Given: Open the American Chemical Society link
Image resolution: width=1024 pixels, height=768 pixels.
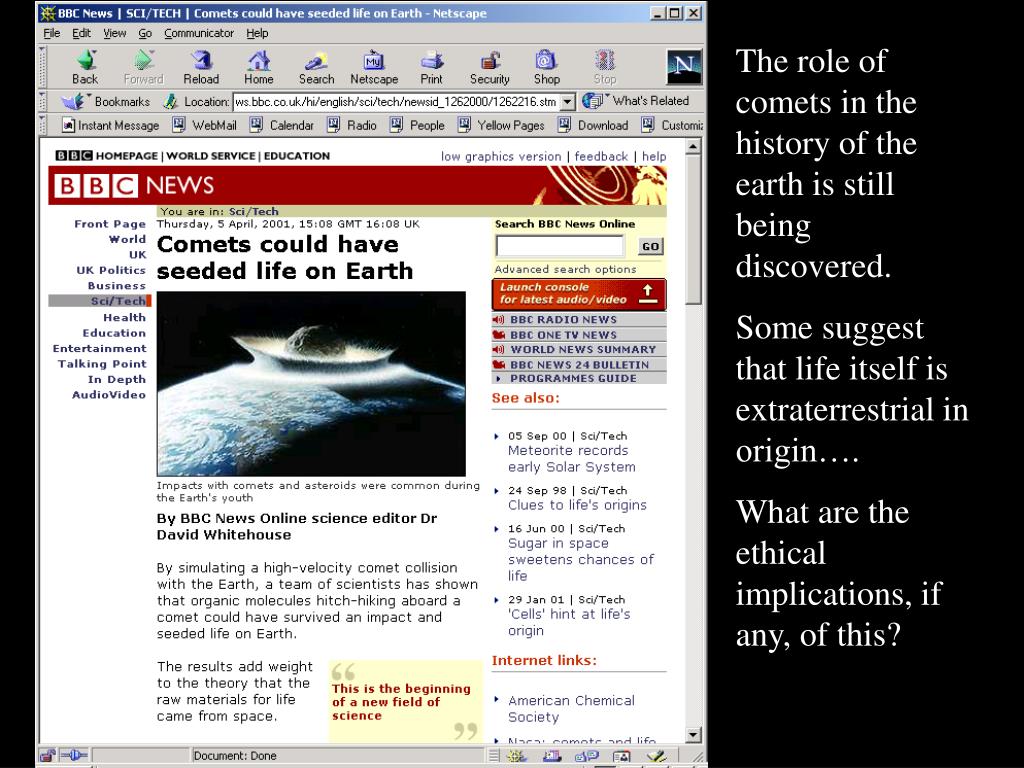Looking at the screenshot, I should click(x=571, y=709).
